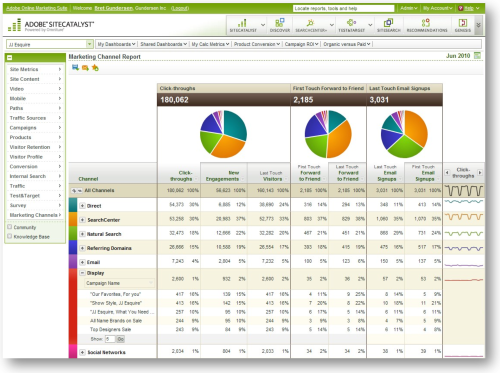This screenshot has width=500, height=373.
Task: Click the Show rows count field
Action: click(110, 339)
